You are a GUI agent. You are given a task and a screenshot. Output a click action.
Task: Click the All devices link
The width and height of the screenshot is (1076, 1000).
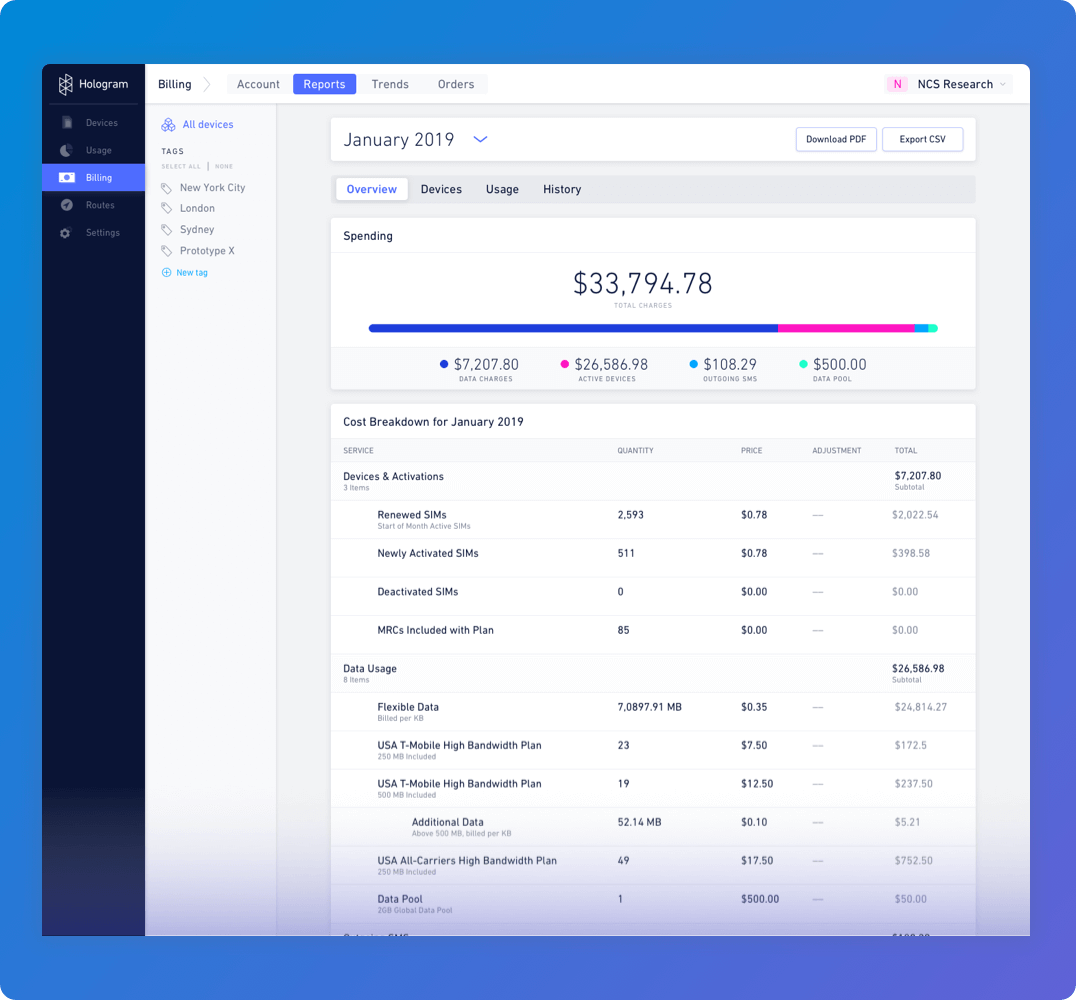coord(208,124)
